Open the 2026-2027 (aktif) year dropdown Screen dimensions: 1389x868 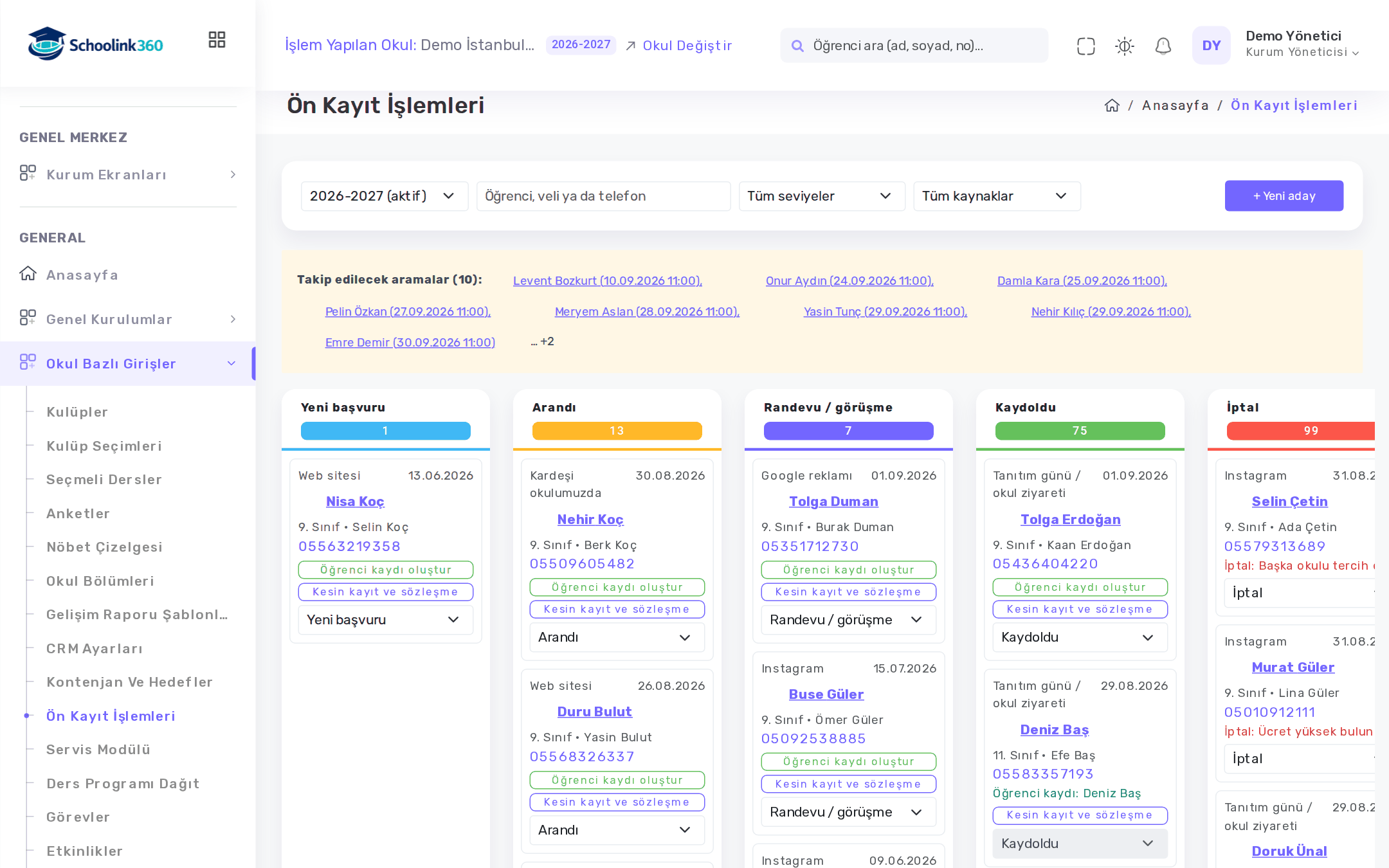(384, 196)
